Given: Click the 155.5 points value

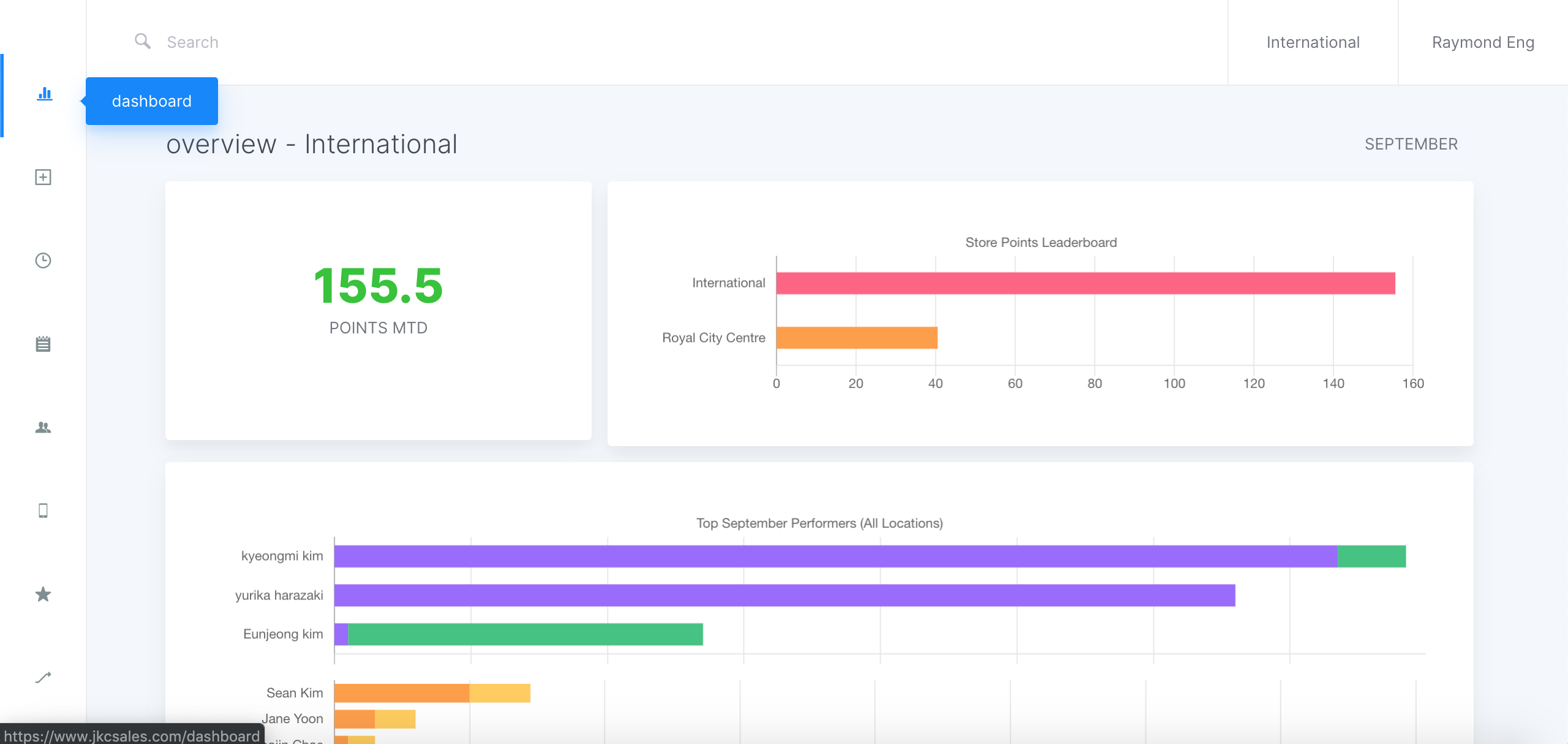Looking at the screenshot, I should 378,286.
